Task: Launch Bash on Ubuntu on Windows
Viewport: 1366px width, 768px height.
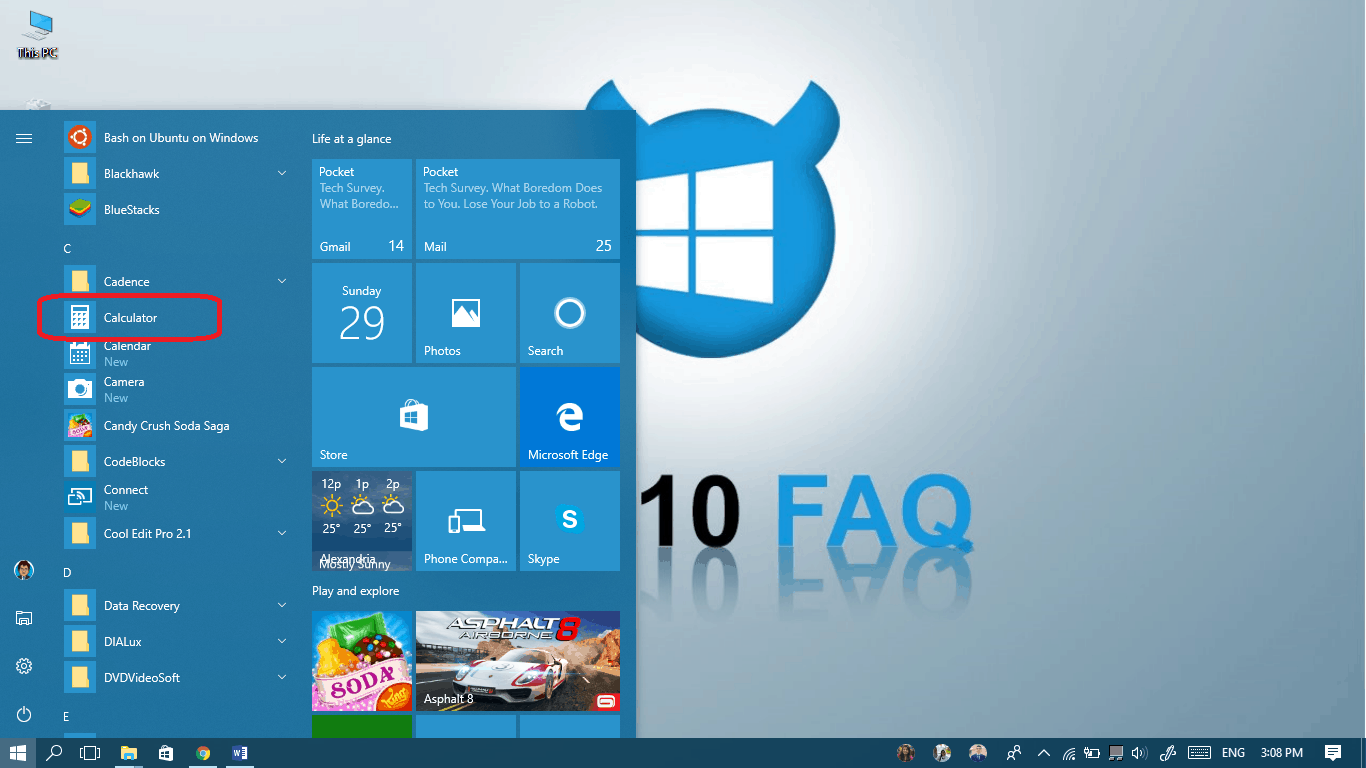Action: (180, 138)
